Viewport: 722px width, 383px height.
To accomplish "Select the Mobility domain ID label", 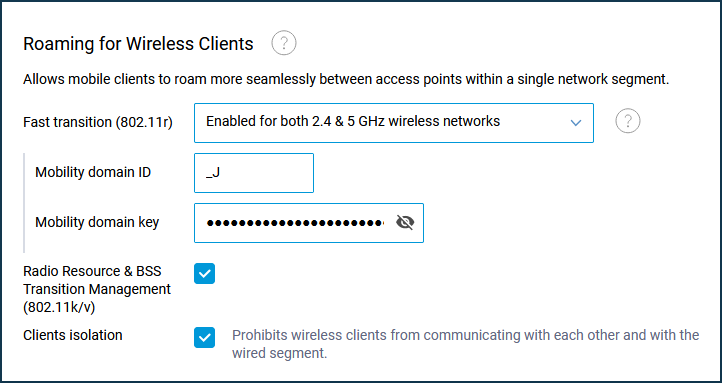I will pyautogui.click(x=93, y=172).
